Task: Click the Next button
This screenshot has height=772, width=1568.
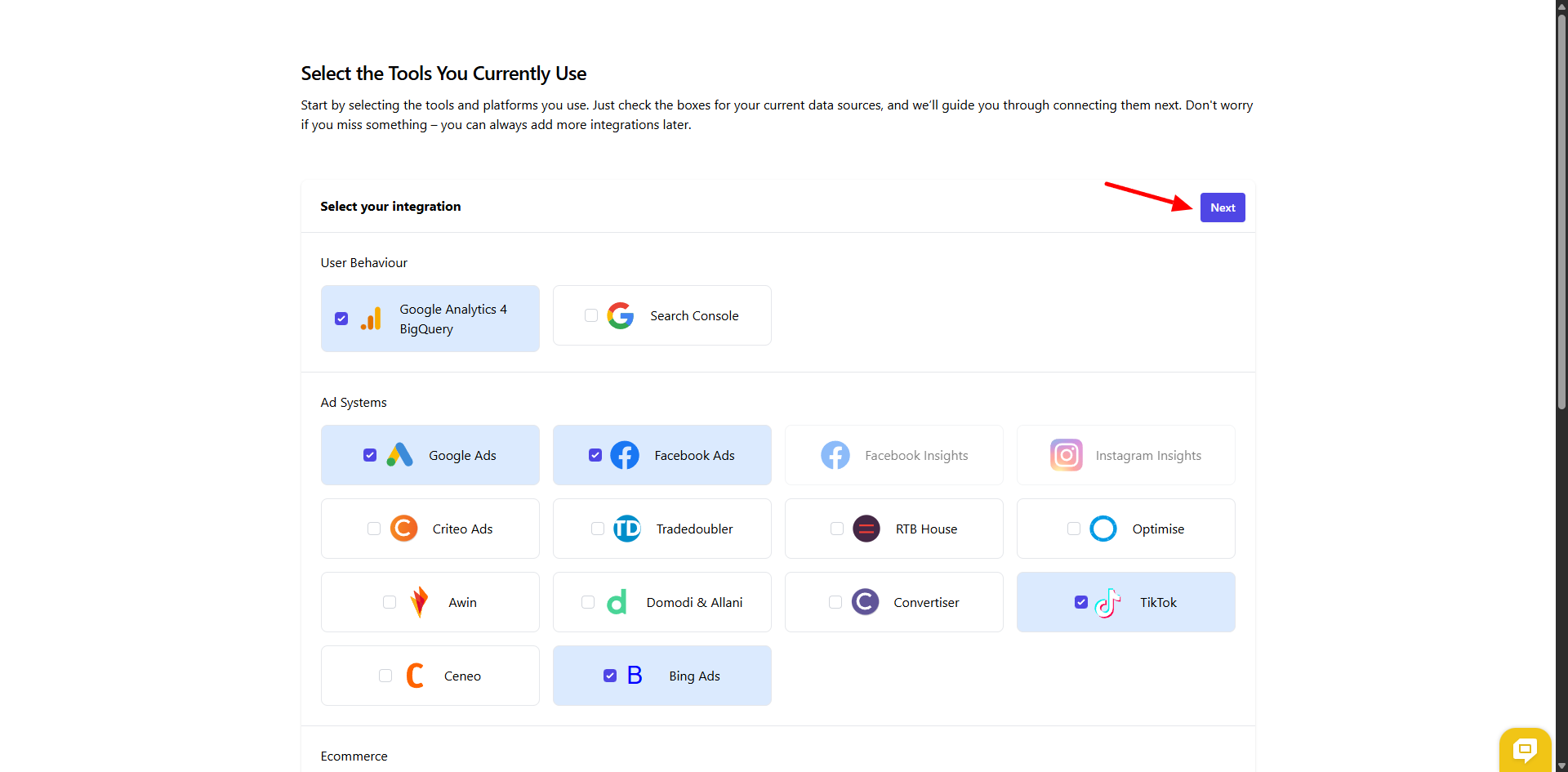Action: pos(1223,208)
